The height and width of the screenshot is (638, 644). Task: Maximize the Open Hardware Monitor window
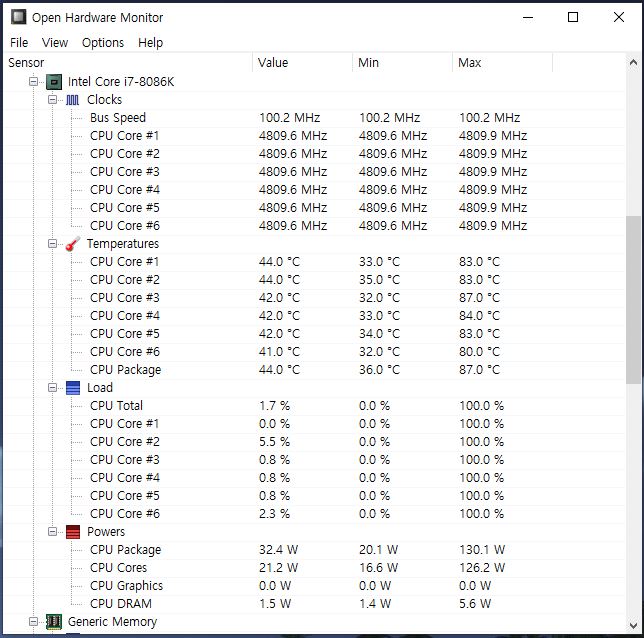573,17
